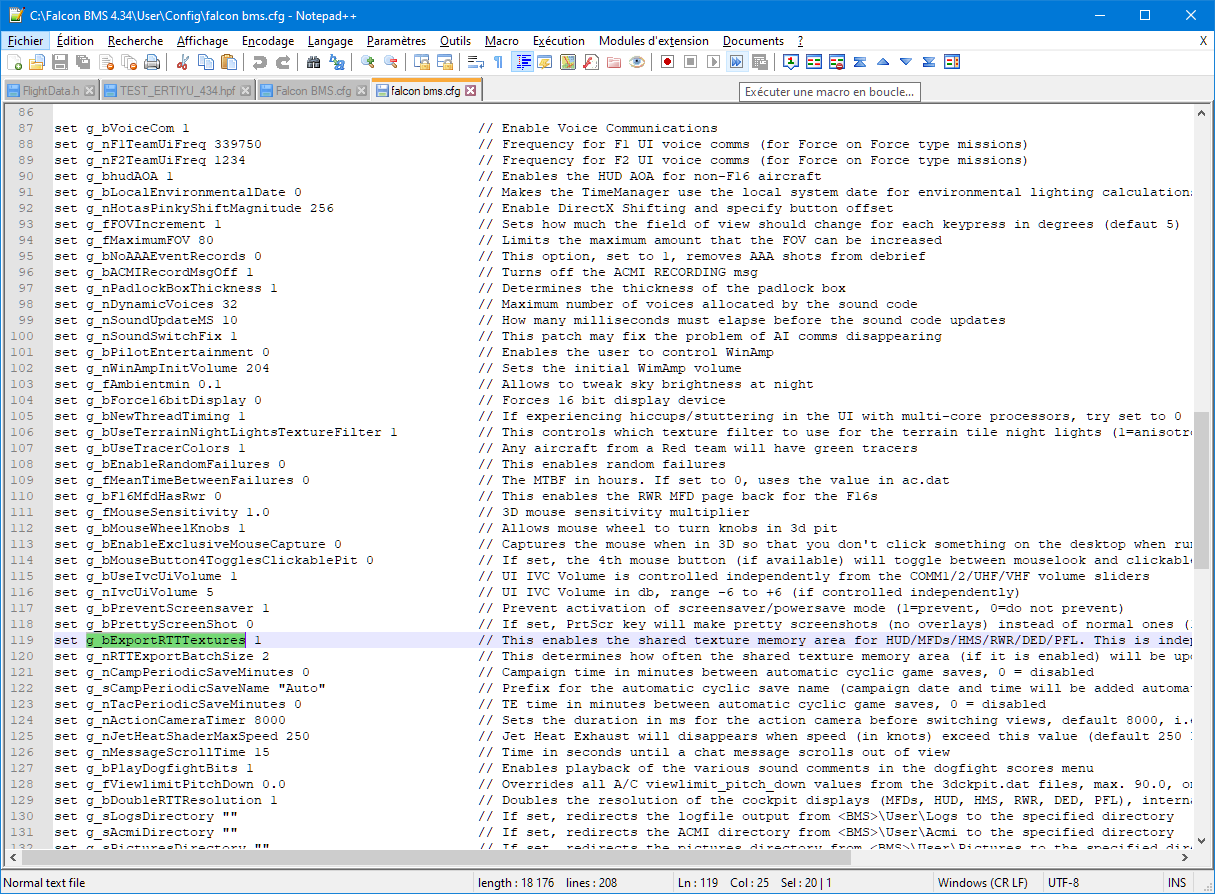Viewport: 1215px width, 894px height.
Task: Open the Édition menu
Action: 75,41
